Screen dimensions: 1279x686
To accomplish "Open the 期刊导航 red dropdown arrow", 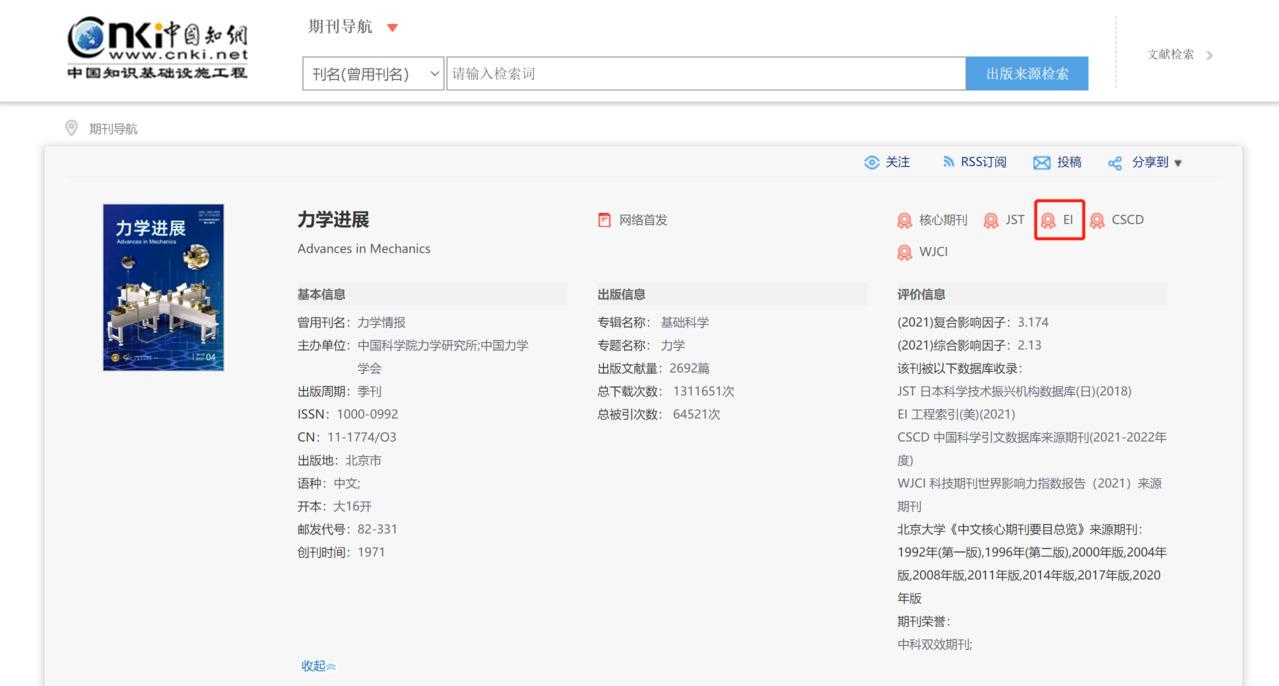I will [392, 28].
